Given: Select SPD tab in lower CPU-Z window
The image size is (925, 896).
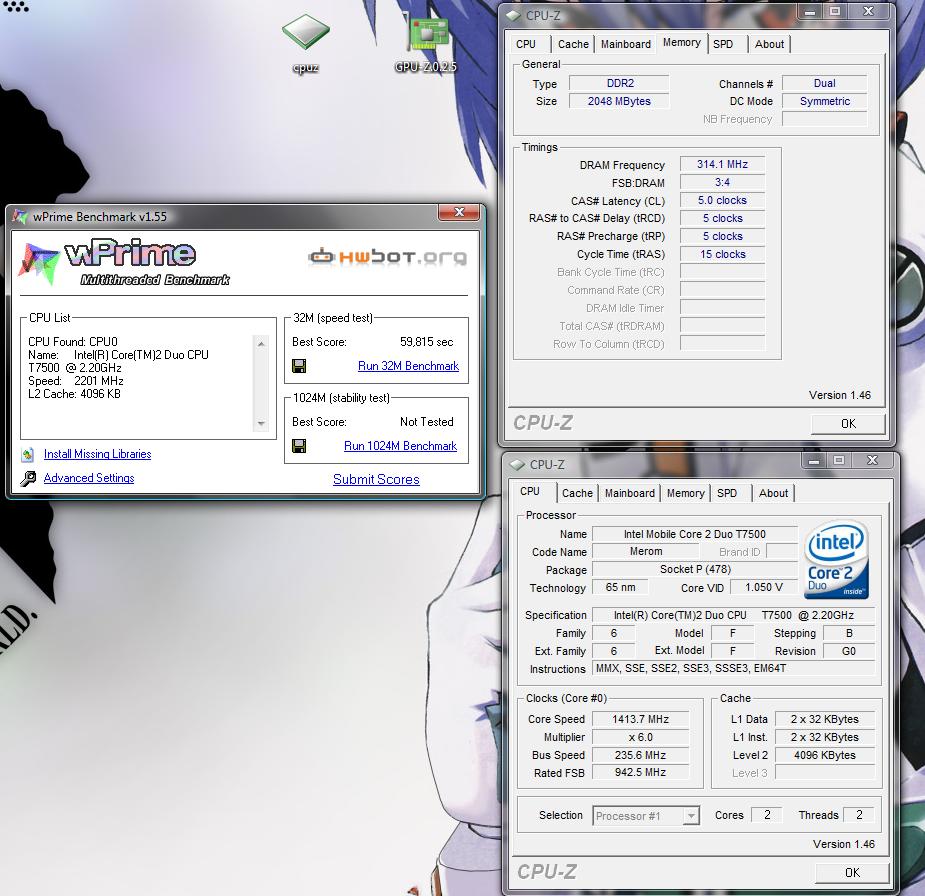Looking at the screenshot, I should click(x=727, y=493).
